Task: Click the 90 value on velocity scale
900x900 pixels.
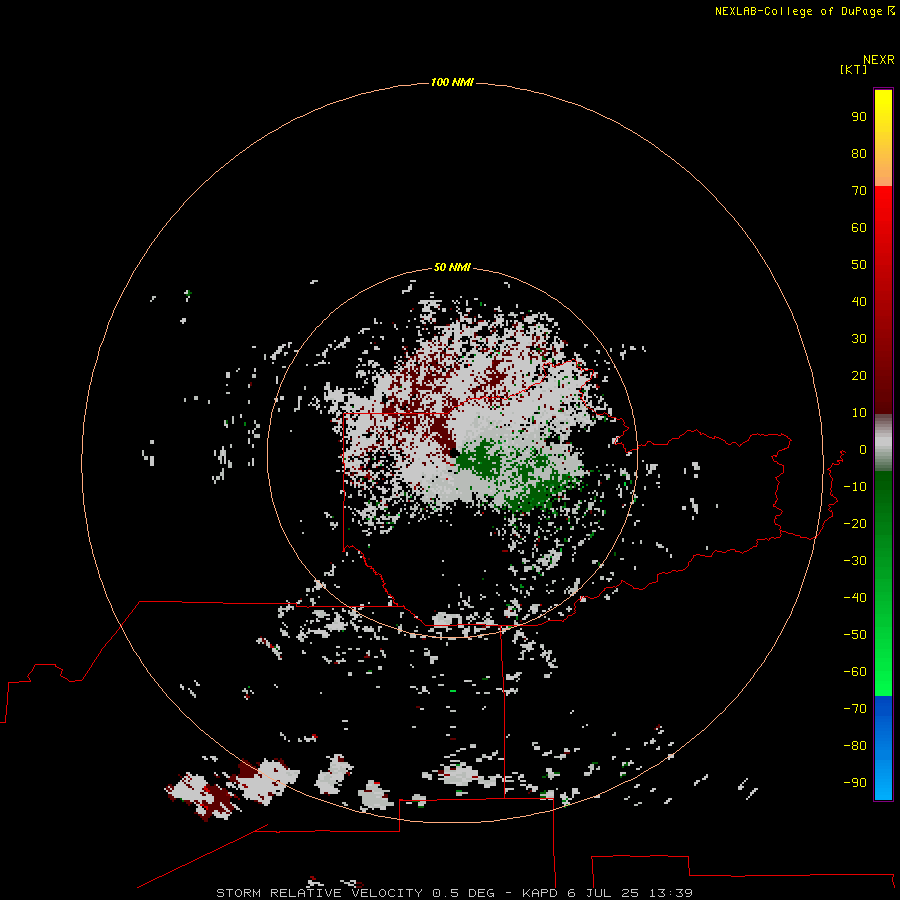Action: point(859,117)
